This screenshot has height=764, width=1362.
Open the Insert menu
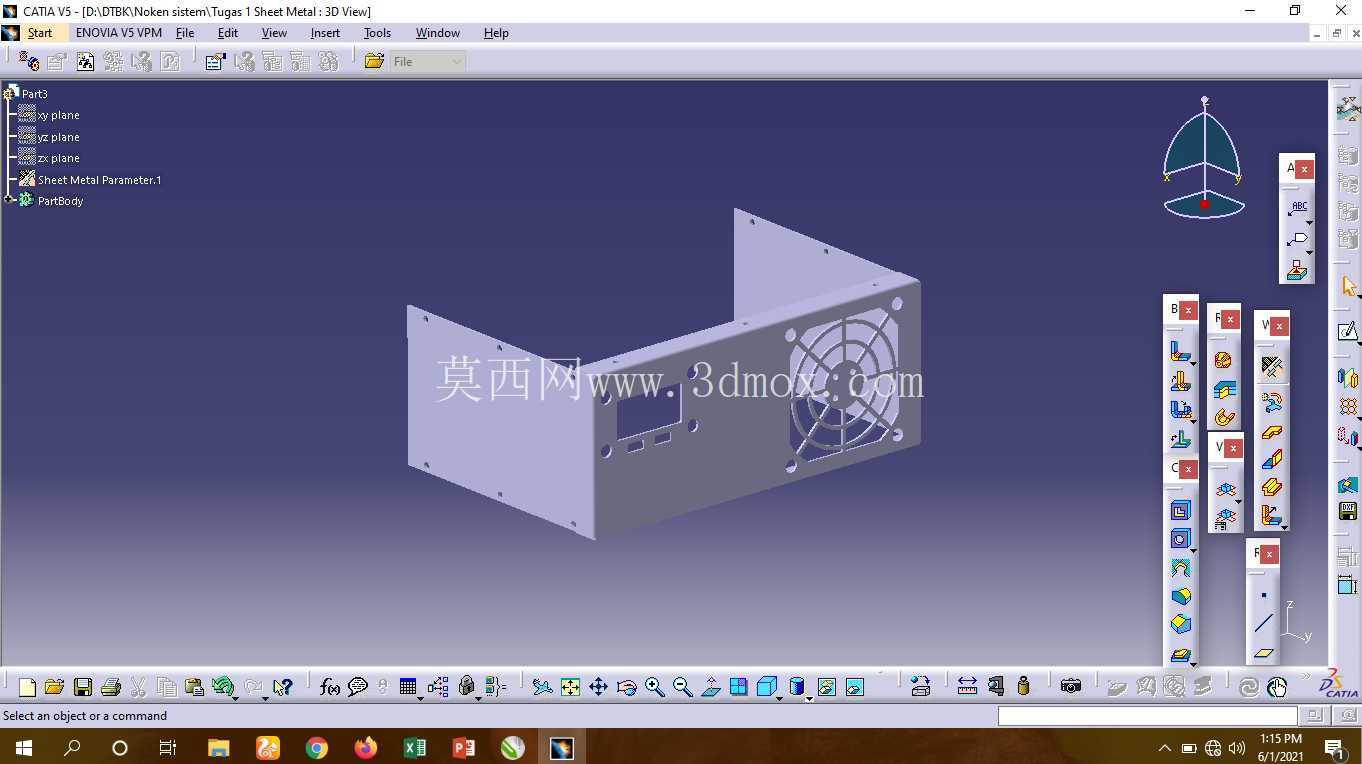pos(325,33)
